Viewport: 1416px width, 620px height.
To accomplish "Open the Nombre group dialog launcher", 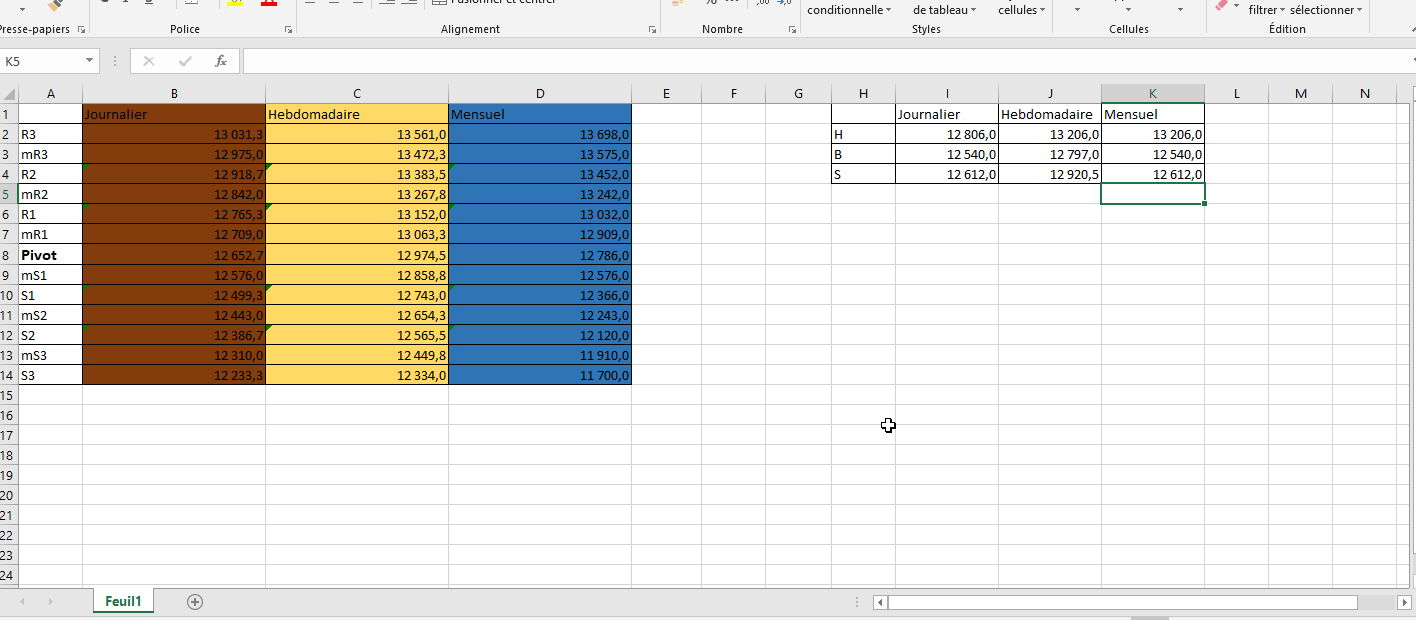I will tap(792, 30).
